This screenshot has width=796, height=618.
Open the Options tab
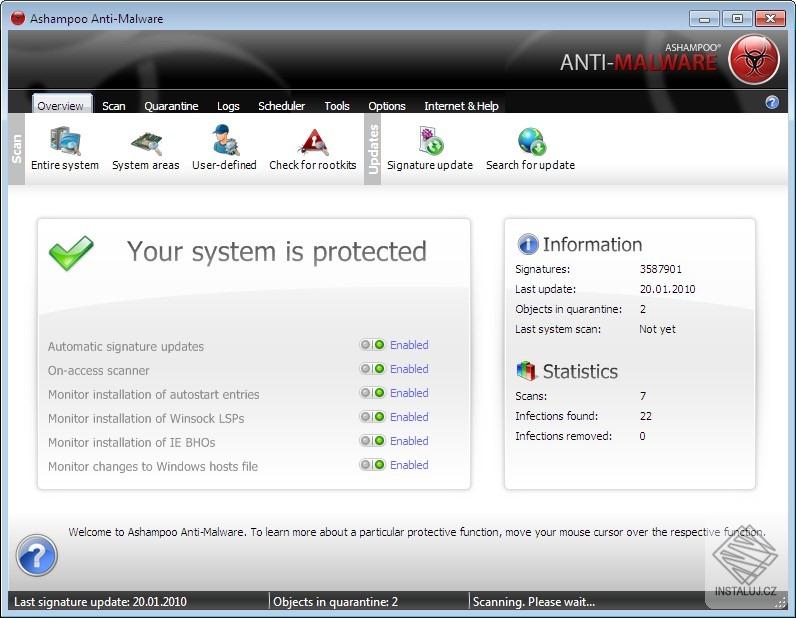[387, 106]
